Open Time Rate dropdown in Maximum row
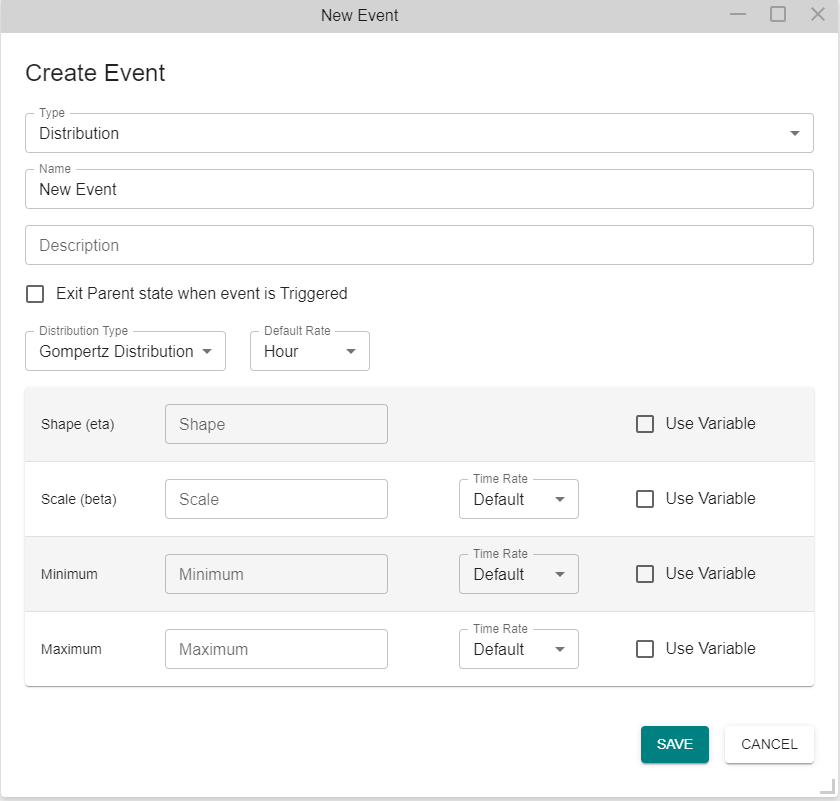Viewport: 840px width, 801px height. pos(519,649)
